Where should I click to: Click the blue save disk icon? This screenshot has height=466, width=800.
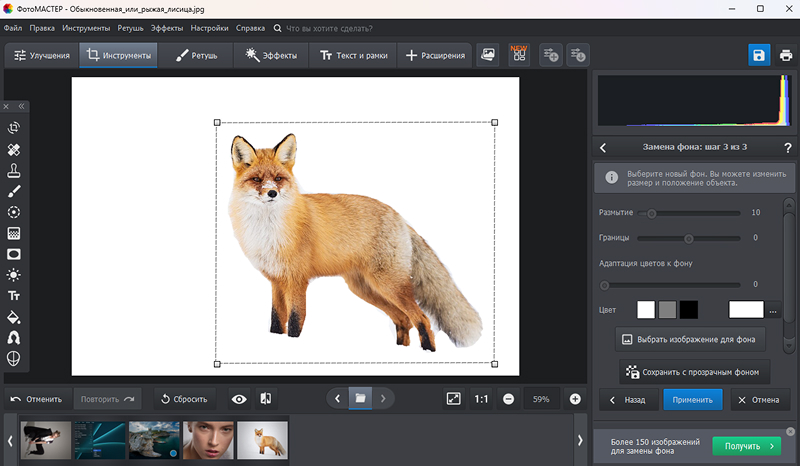pos(759,55)
